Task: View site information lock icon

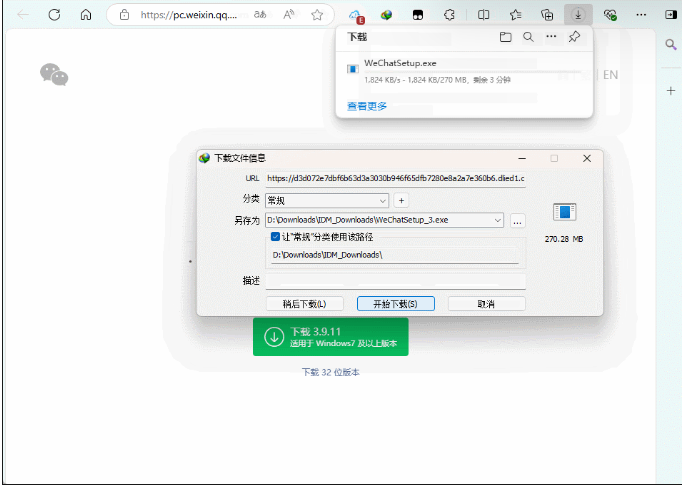Action: (x=124, y=15)
